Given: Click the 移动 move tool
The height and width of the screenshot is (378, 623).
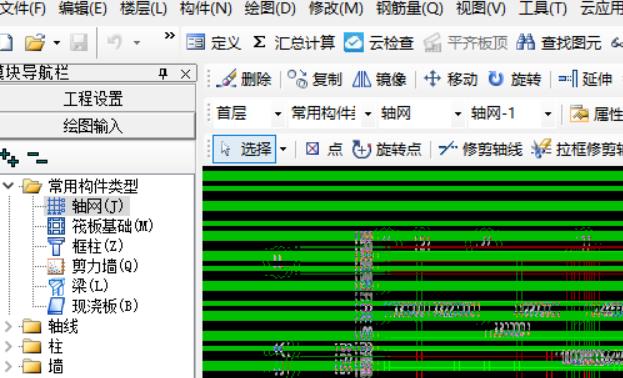Looking at the screenshot, I should pyautogui.click(x=451, y=79).
